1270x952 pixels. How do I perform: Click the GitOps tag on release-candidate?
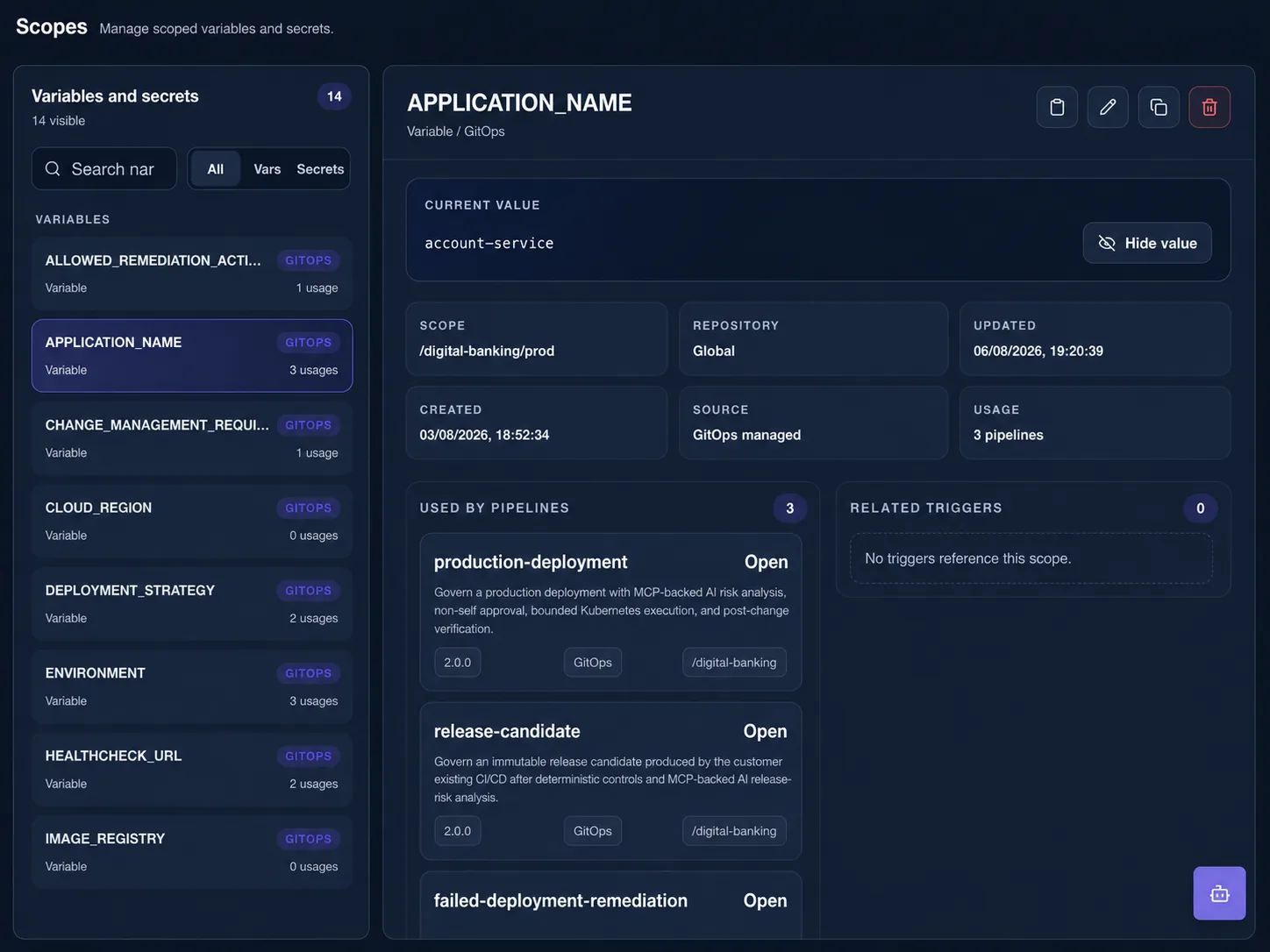(x=593, y=831)
